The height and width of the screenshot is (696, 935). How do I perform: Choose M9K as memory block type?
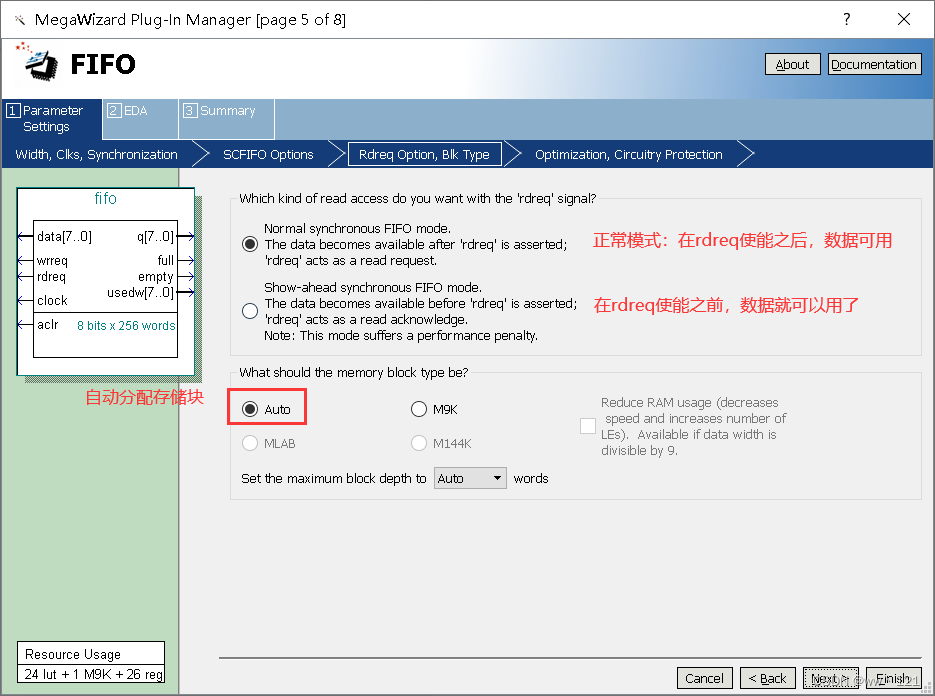click(418, 408)
